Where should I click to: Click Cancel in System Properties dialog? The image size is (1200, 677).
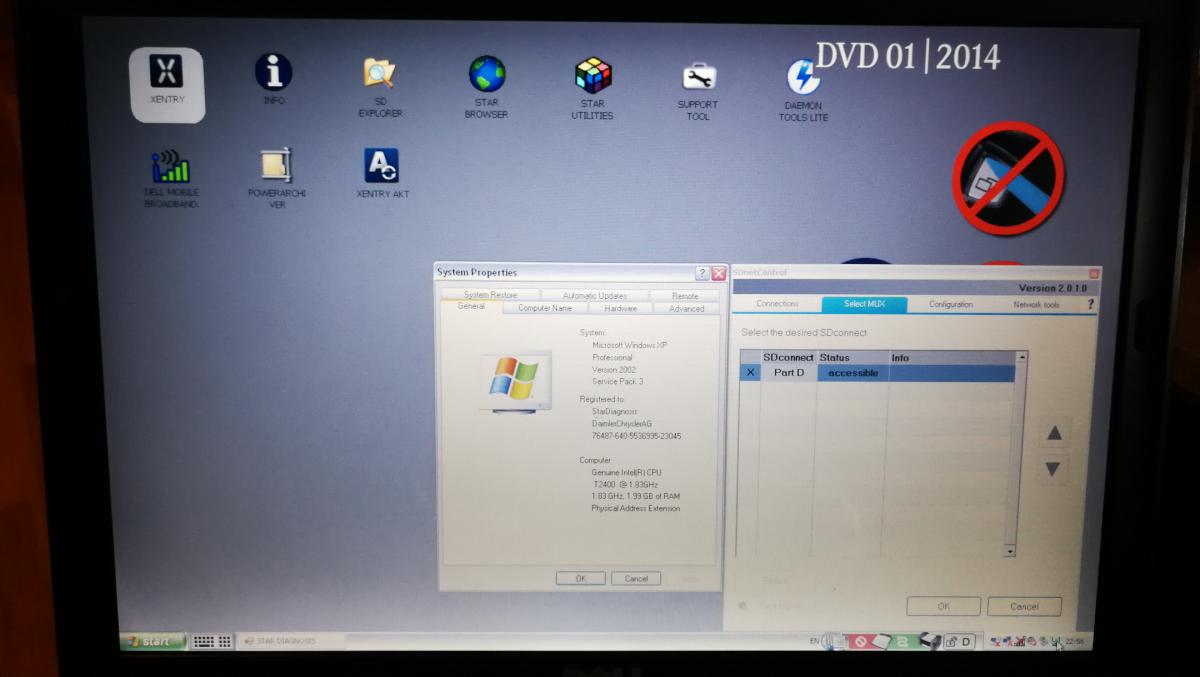click(636, 578)
